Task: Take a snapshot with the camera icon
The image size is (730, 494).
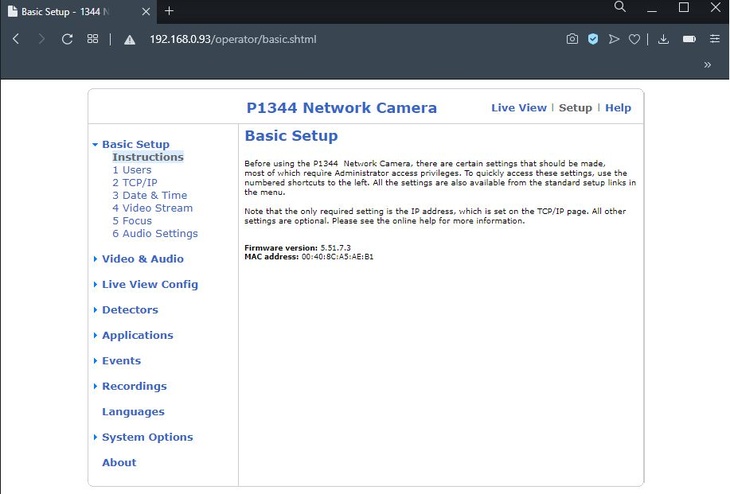Action: point(572,39)
